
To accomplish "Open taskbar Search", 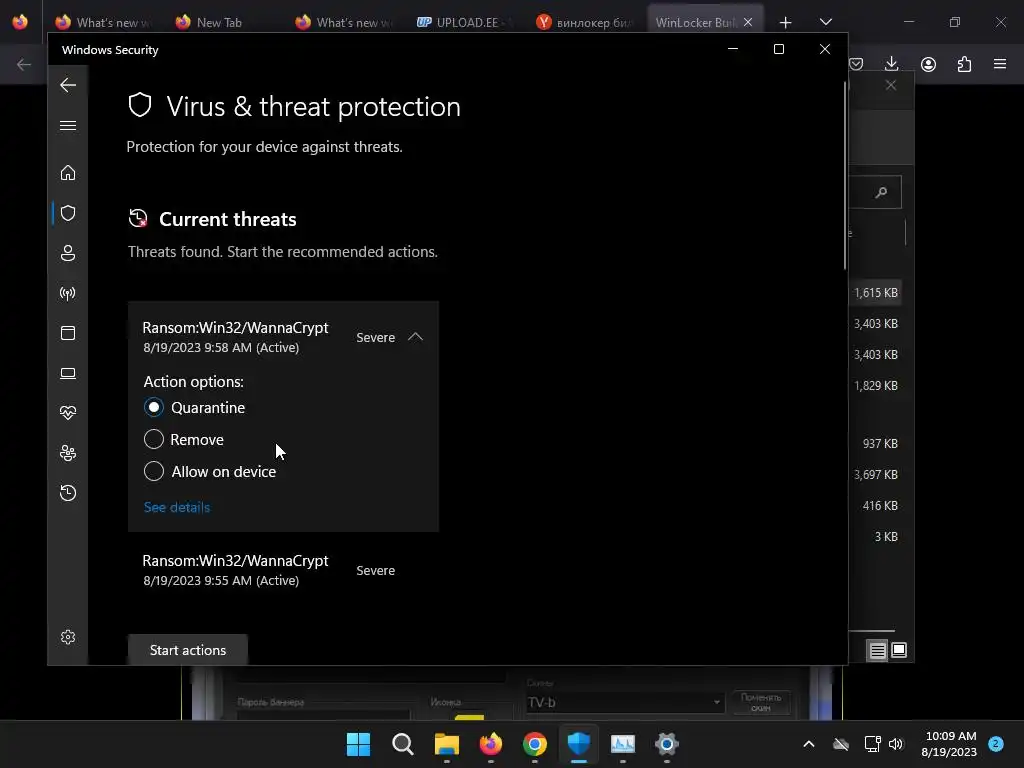I will click(402, 744).
